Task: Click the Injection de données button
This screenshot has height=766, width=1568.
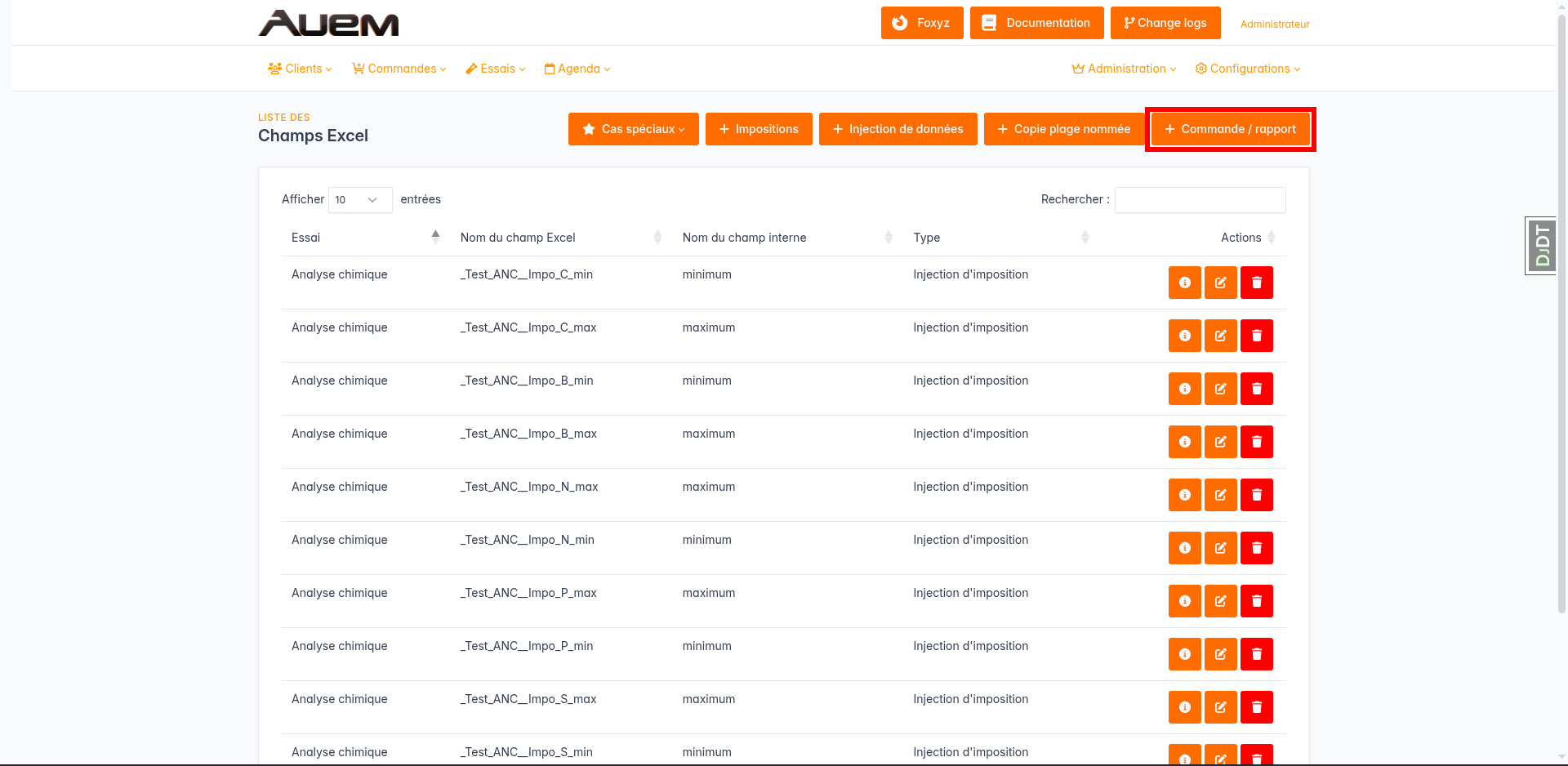Action: coord(898,129)
